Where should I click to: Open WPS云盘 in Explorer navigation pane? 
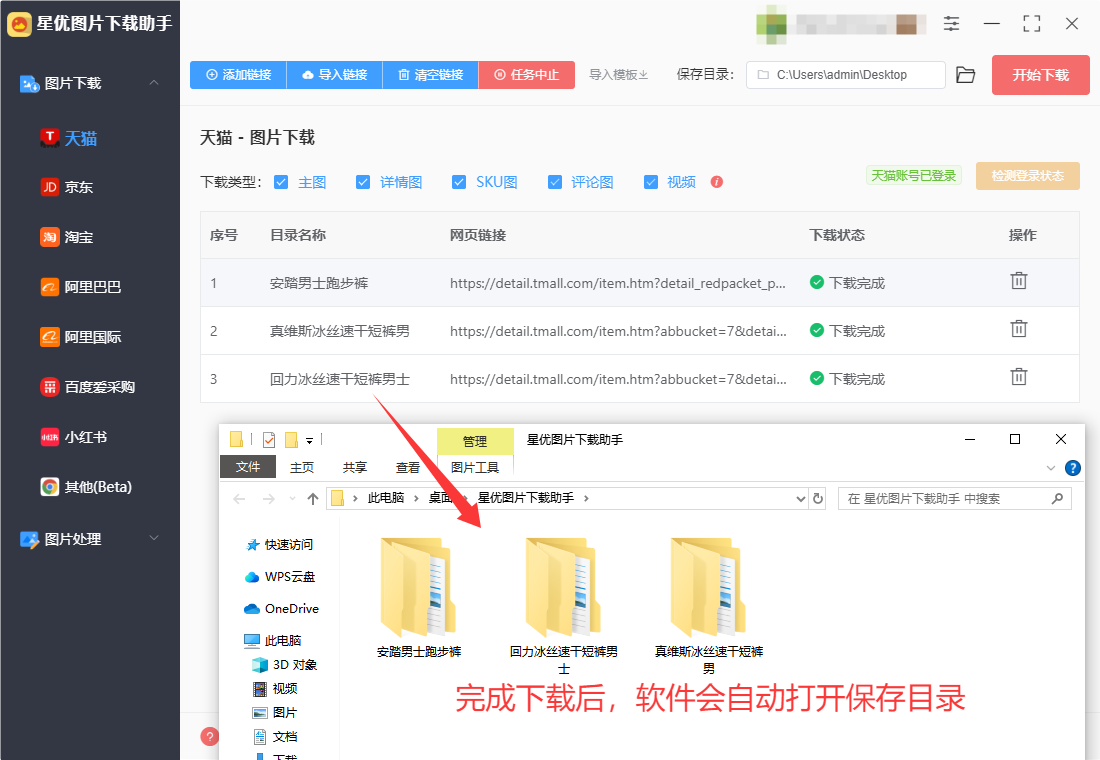pyautogui.click(x=280, y=577)
